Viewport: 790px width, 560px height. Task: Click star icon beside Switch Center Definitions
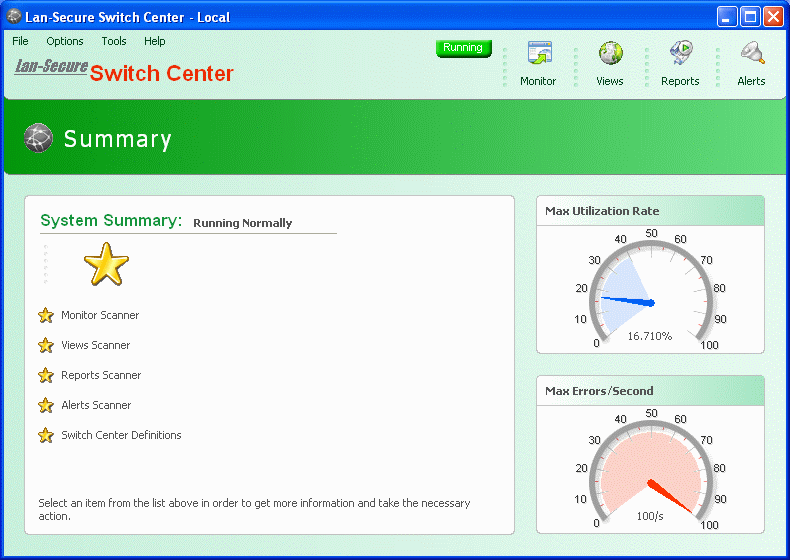point(46,435)
